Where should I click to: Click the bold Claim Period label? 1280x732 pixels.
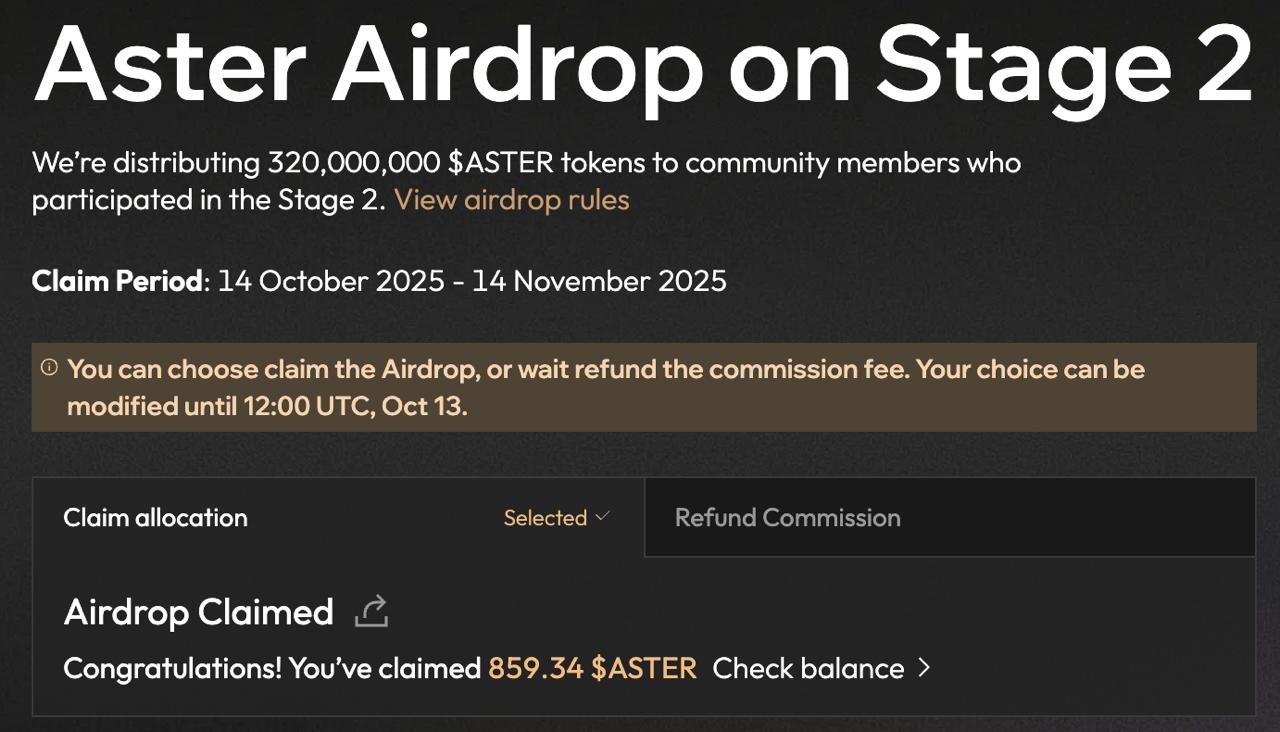coord(117,281)
